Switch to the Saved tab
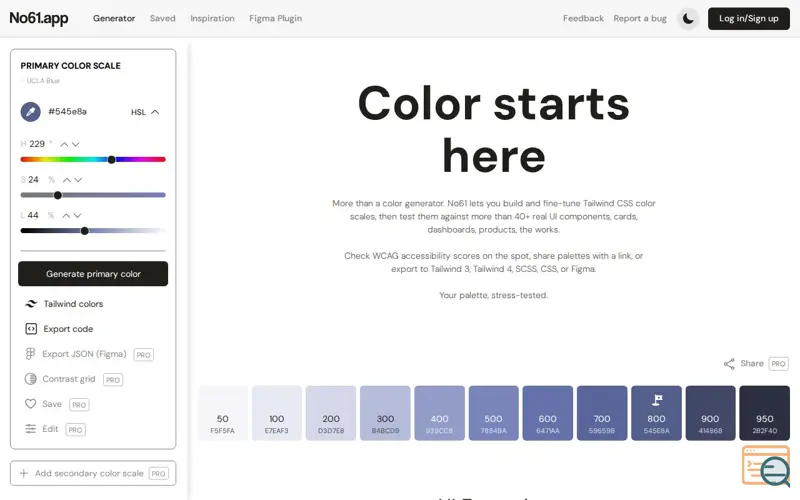Screen dimensions: 800x500 (162, 18)
